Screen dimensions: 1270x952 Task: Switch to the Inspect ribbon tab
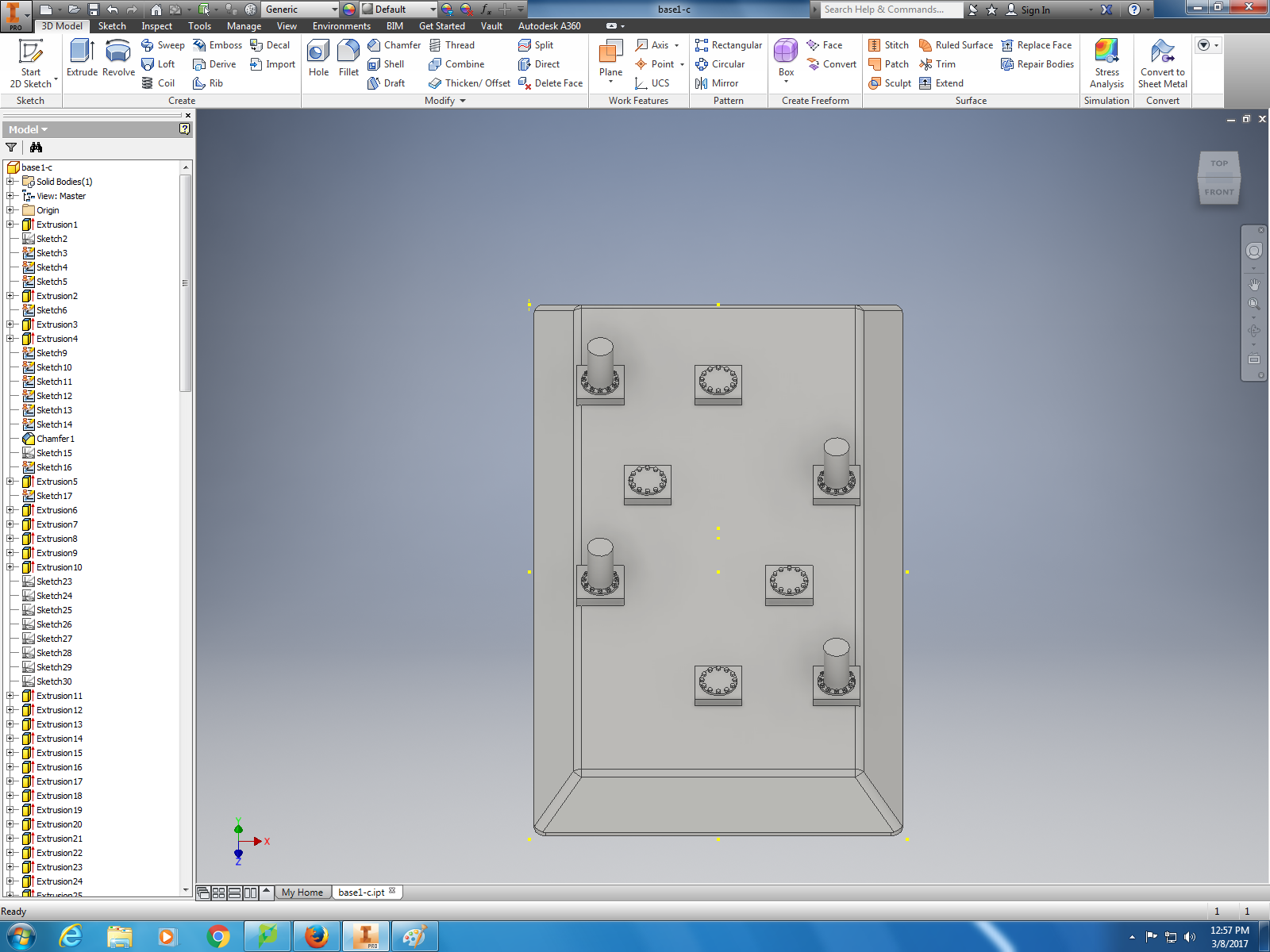156,26
